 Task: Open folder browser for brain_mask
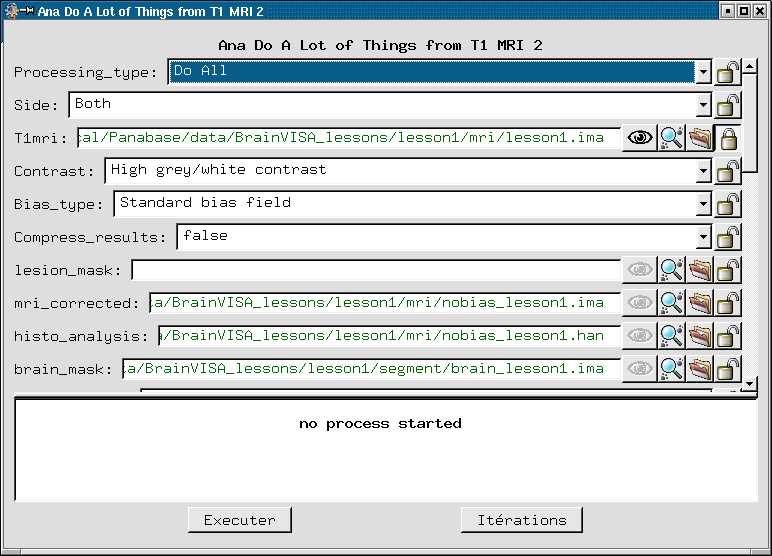[700, 369]
